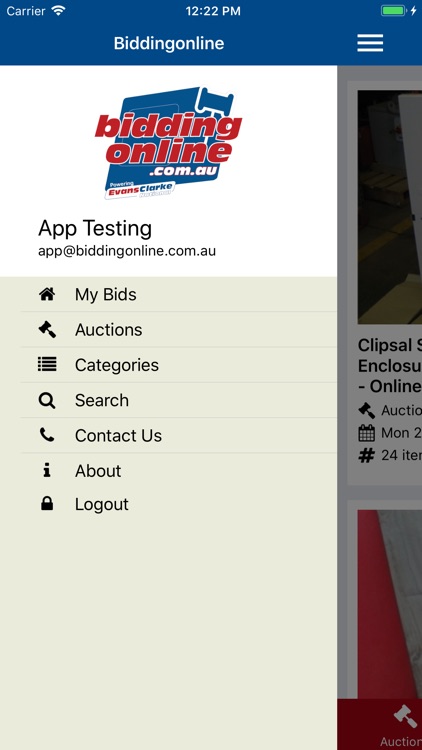The image size is (422, 750).
Task: Tap the 12:22 PM clock
Action: point(213,11)
